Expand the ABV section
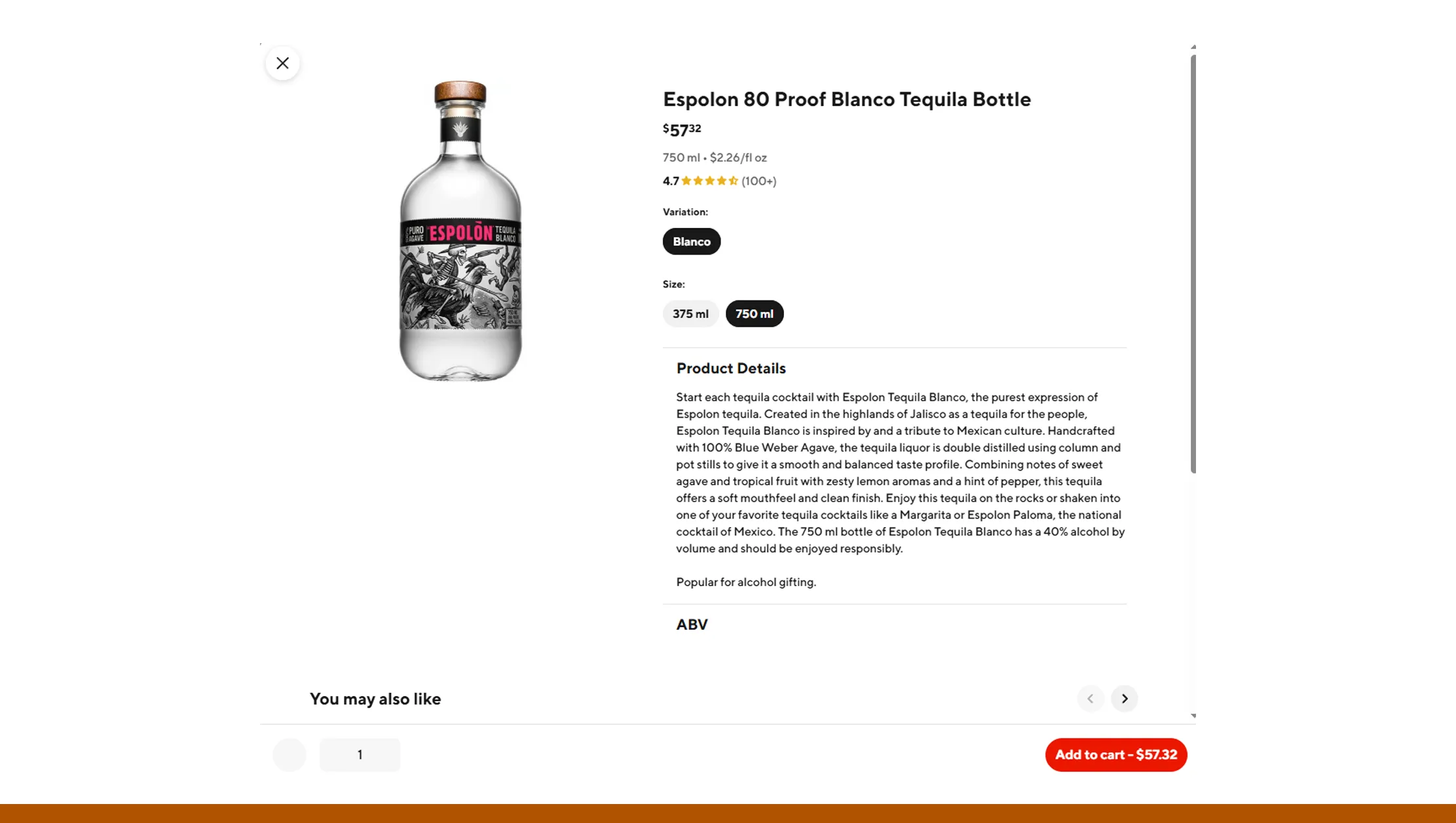The height and width of the screenshot is (823, 1456). (692, 624)
